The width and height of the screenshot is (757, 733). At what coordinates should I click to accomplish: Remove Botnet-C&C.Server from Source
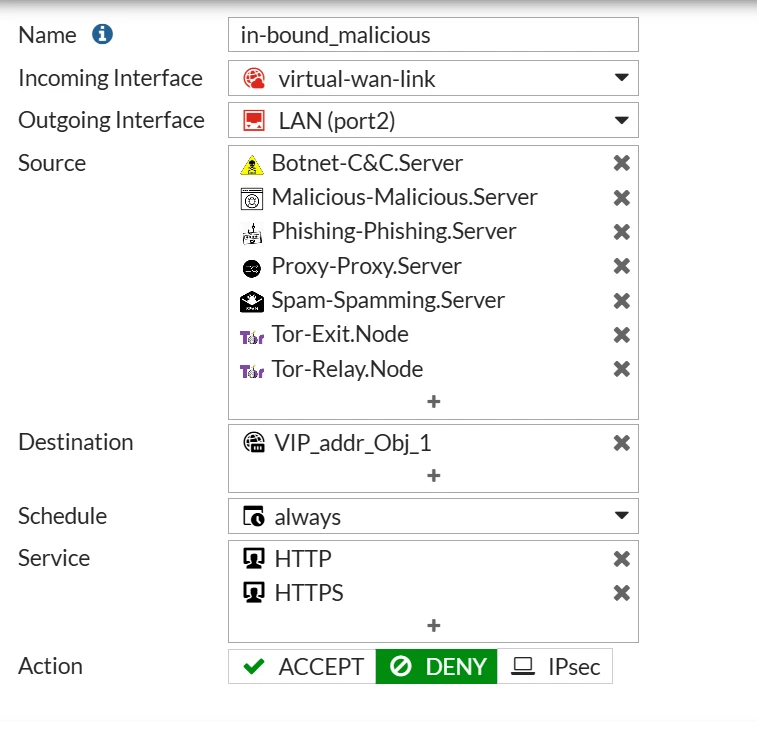[622, 163]
